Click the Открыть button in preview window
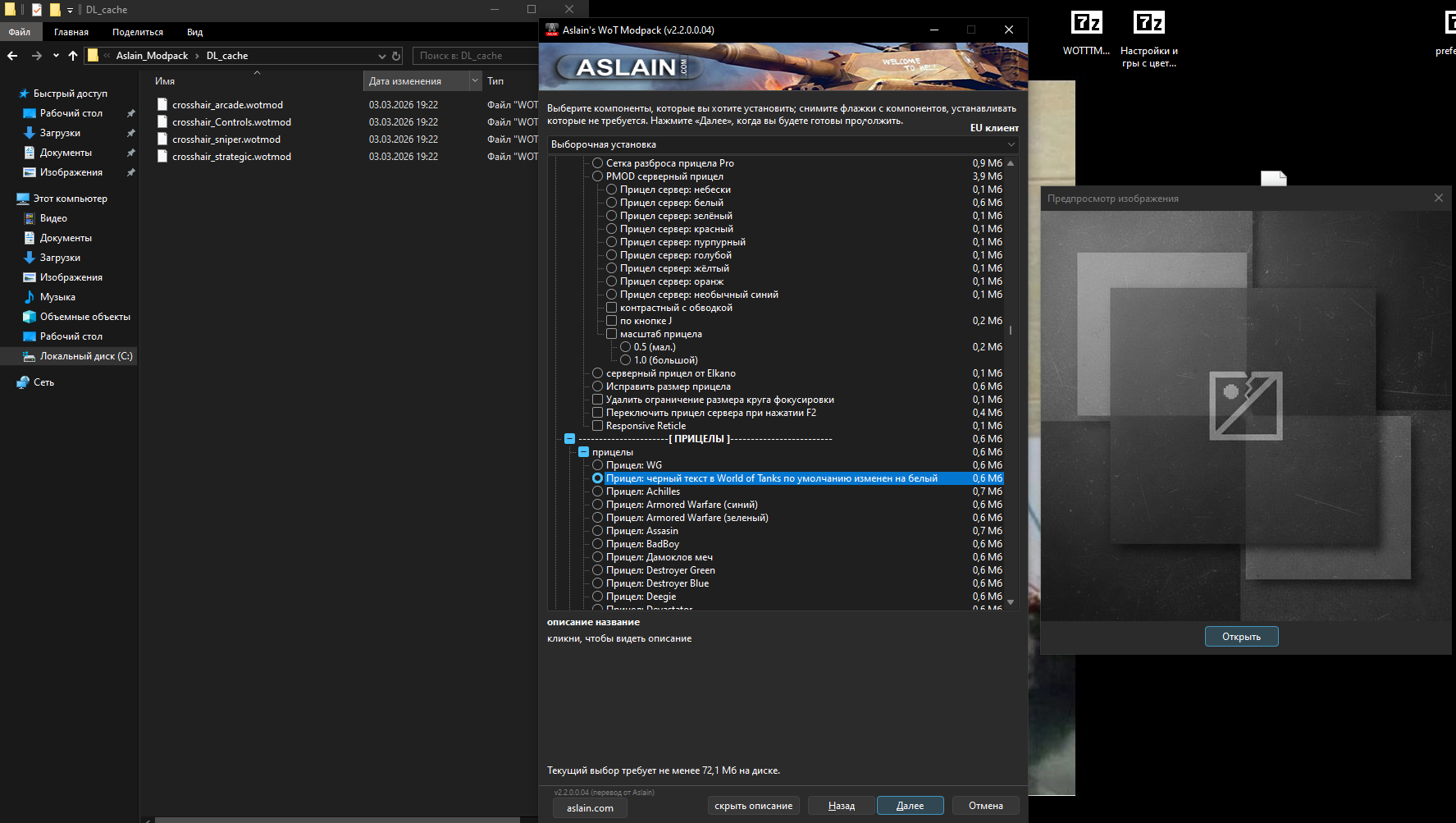This screenshot has width=1456, height=823. (1241, 637)
